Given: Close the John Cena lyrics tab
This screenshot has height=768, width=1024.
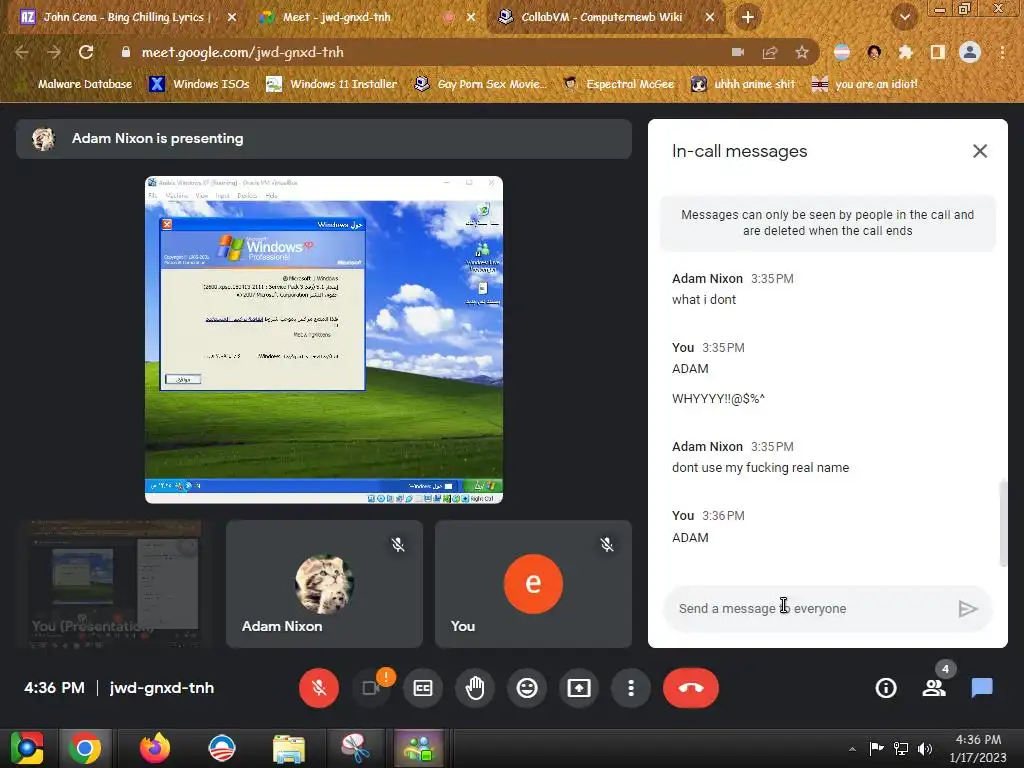Looking at the screenshot, I should [232, 18].
